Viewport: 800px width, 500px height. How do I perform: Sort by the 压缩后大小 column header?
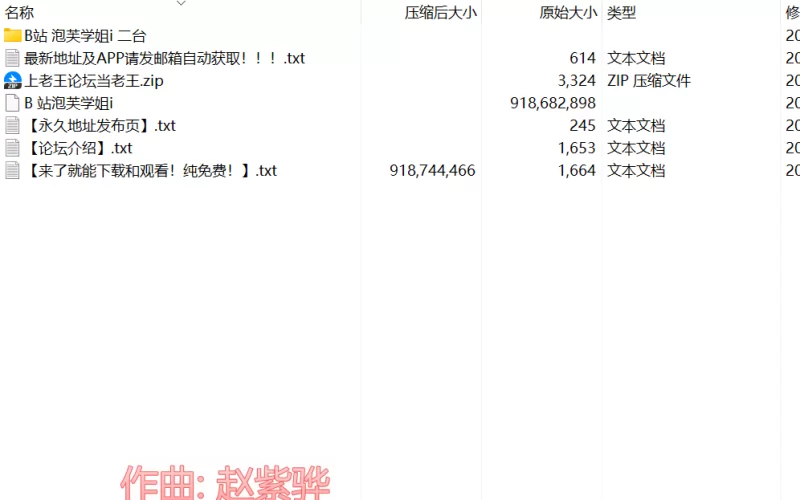click(x=441, y=13)
